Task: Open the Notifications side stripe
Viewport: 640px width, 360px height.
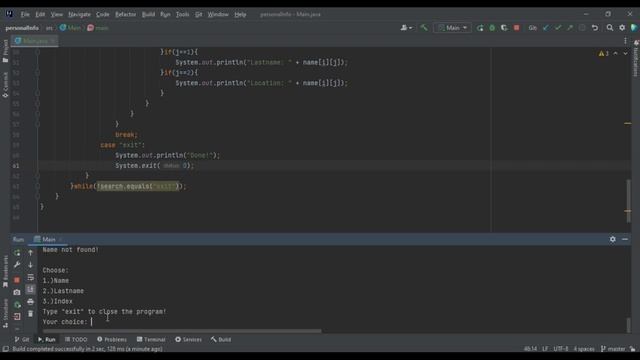Action: (636, 58)
